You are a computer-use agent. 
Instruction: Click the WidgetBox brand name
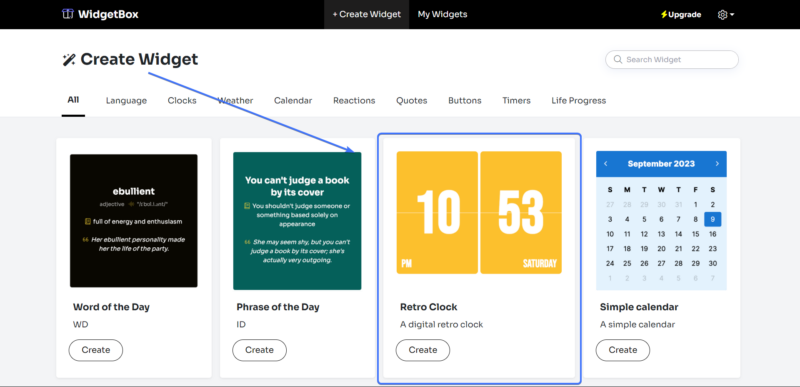pyautogui.click(x=108, y=14)
